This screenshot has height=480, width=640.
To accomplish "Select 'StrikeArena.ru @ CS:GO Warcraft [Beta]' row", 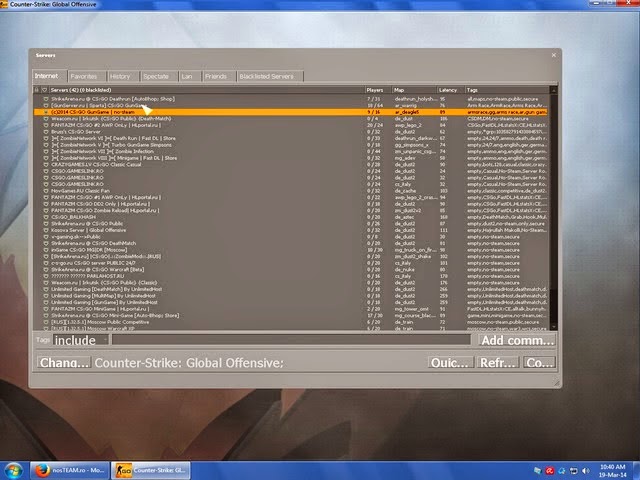I will [x=291, y=269].
